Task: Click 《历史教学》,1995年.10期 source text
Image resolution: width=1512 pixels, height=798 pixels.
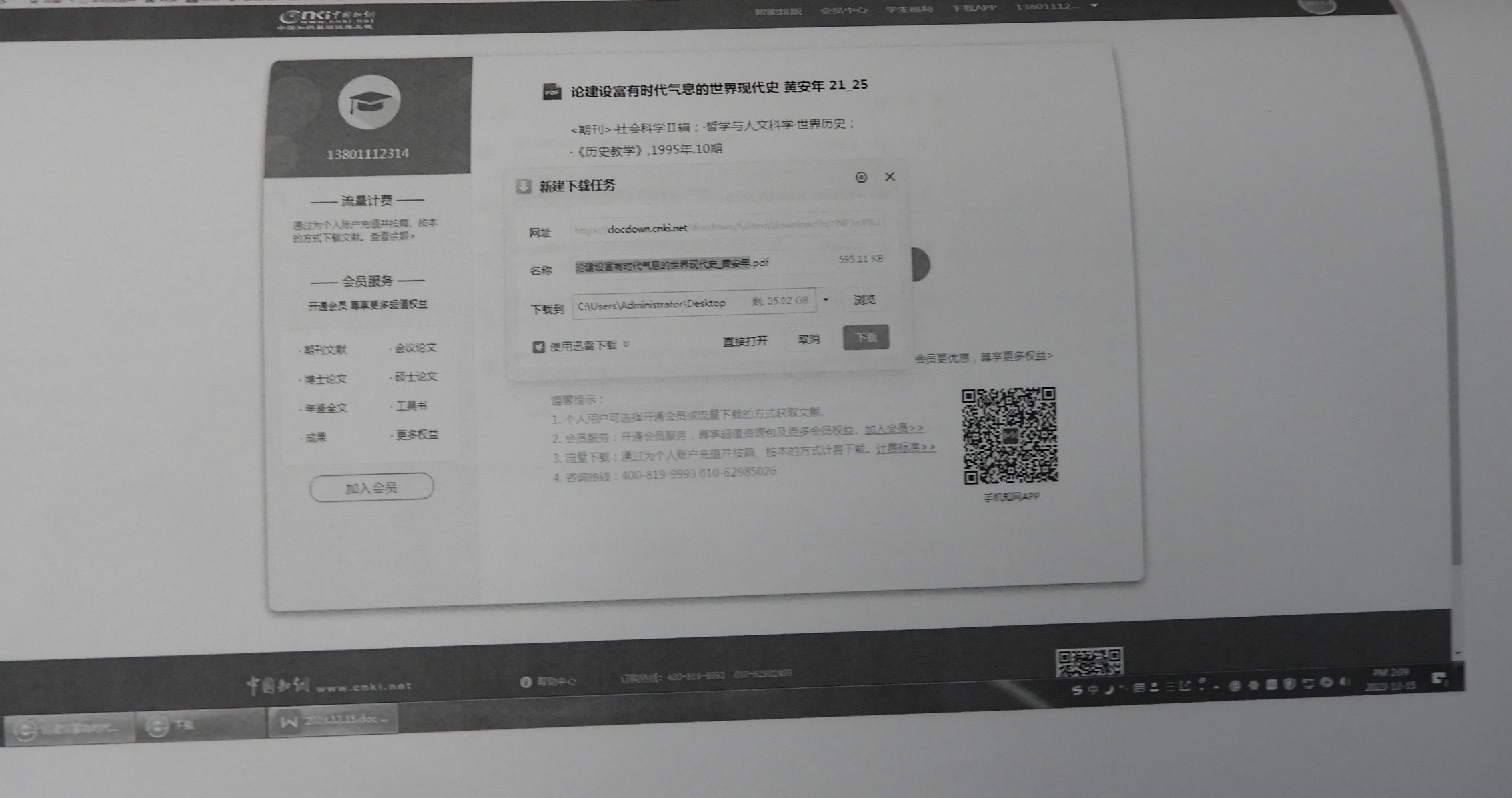Action: pyautogui.click(x=648, y=150)
